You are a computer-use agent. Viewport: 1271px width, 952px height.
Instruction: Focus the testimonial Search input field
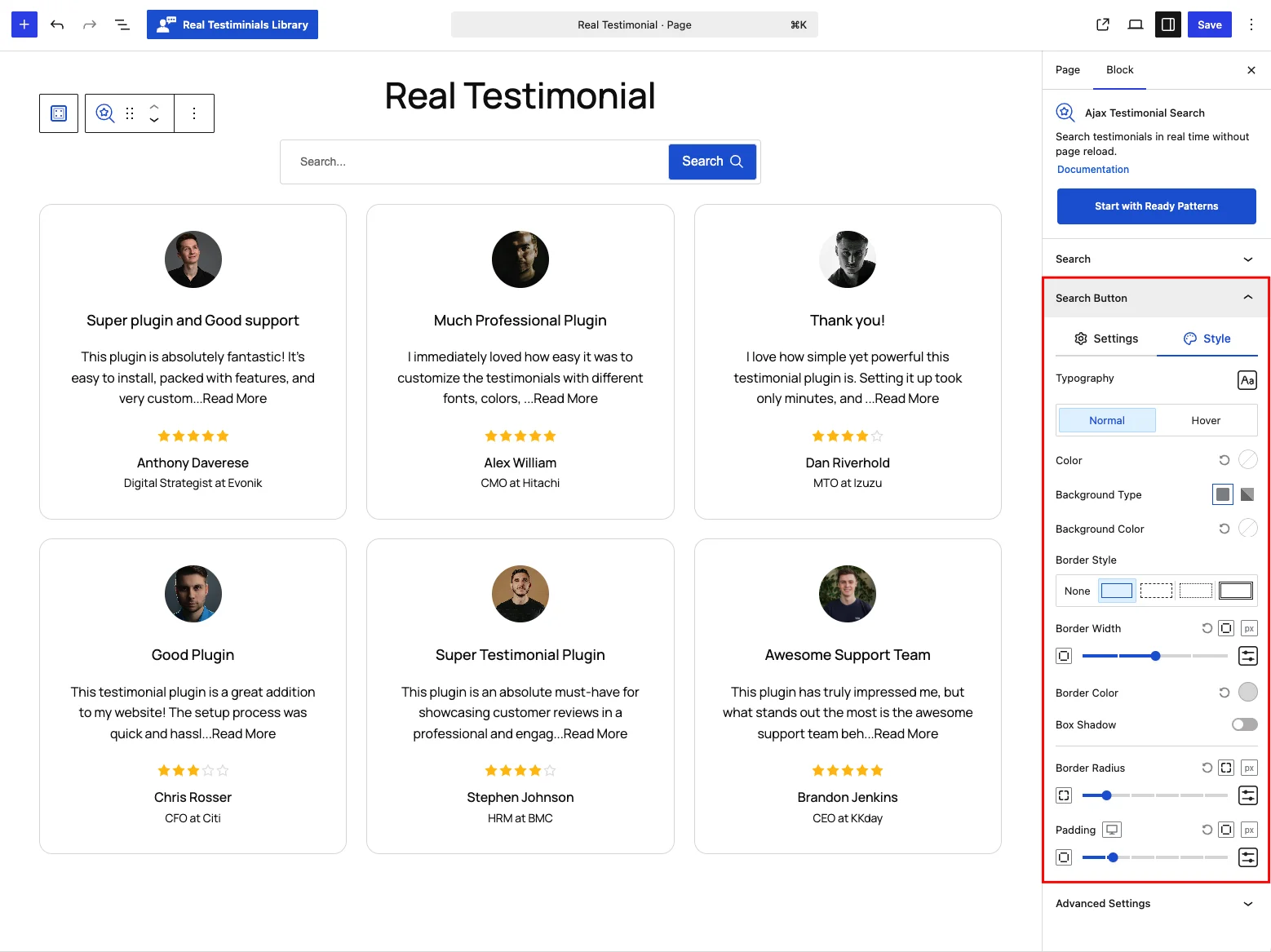pyautogui.click(x=475, y=162)
